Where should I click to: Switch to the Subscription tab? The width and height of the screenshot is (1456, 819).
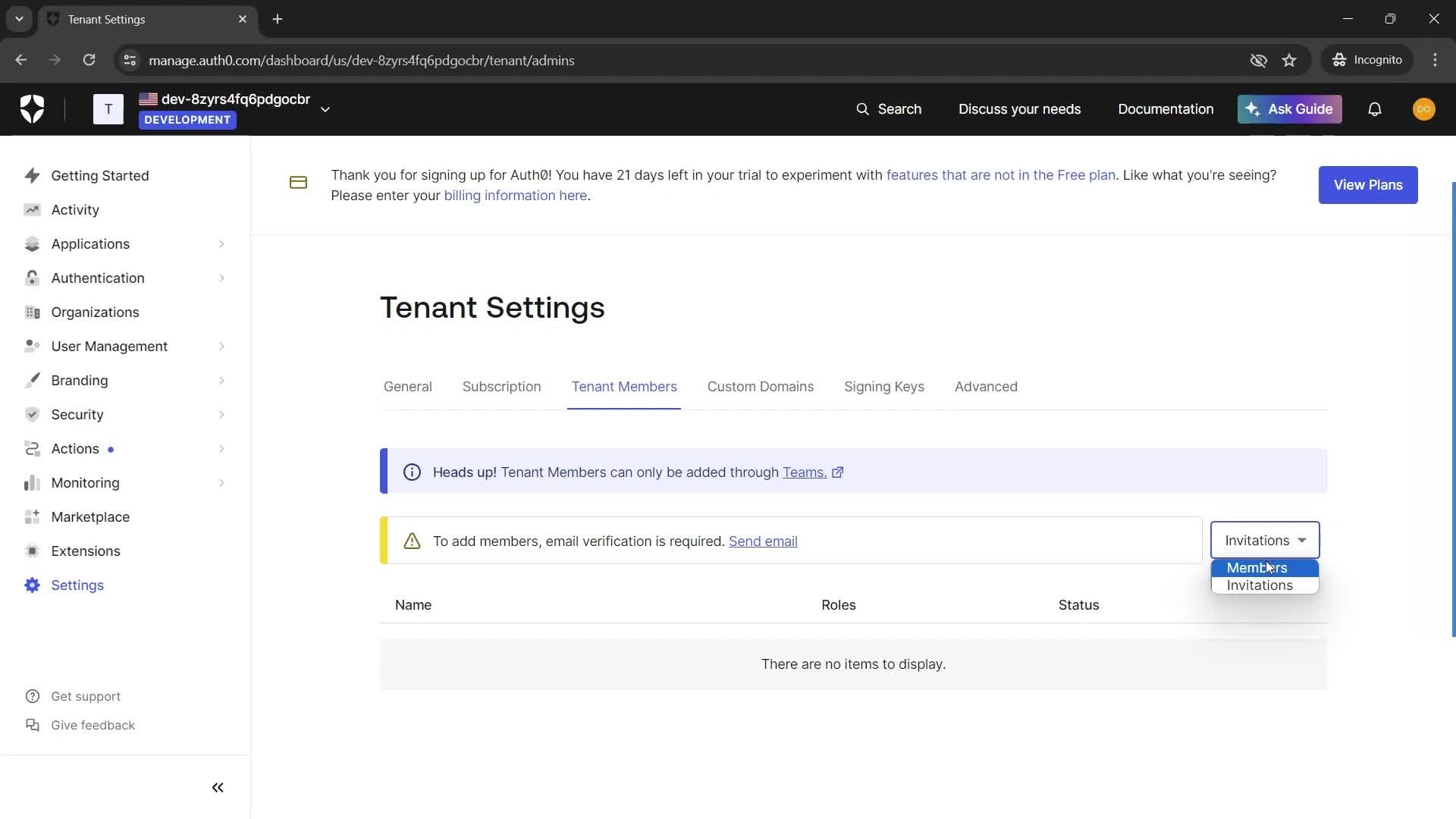pos(501,387)
